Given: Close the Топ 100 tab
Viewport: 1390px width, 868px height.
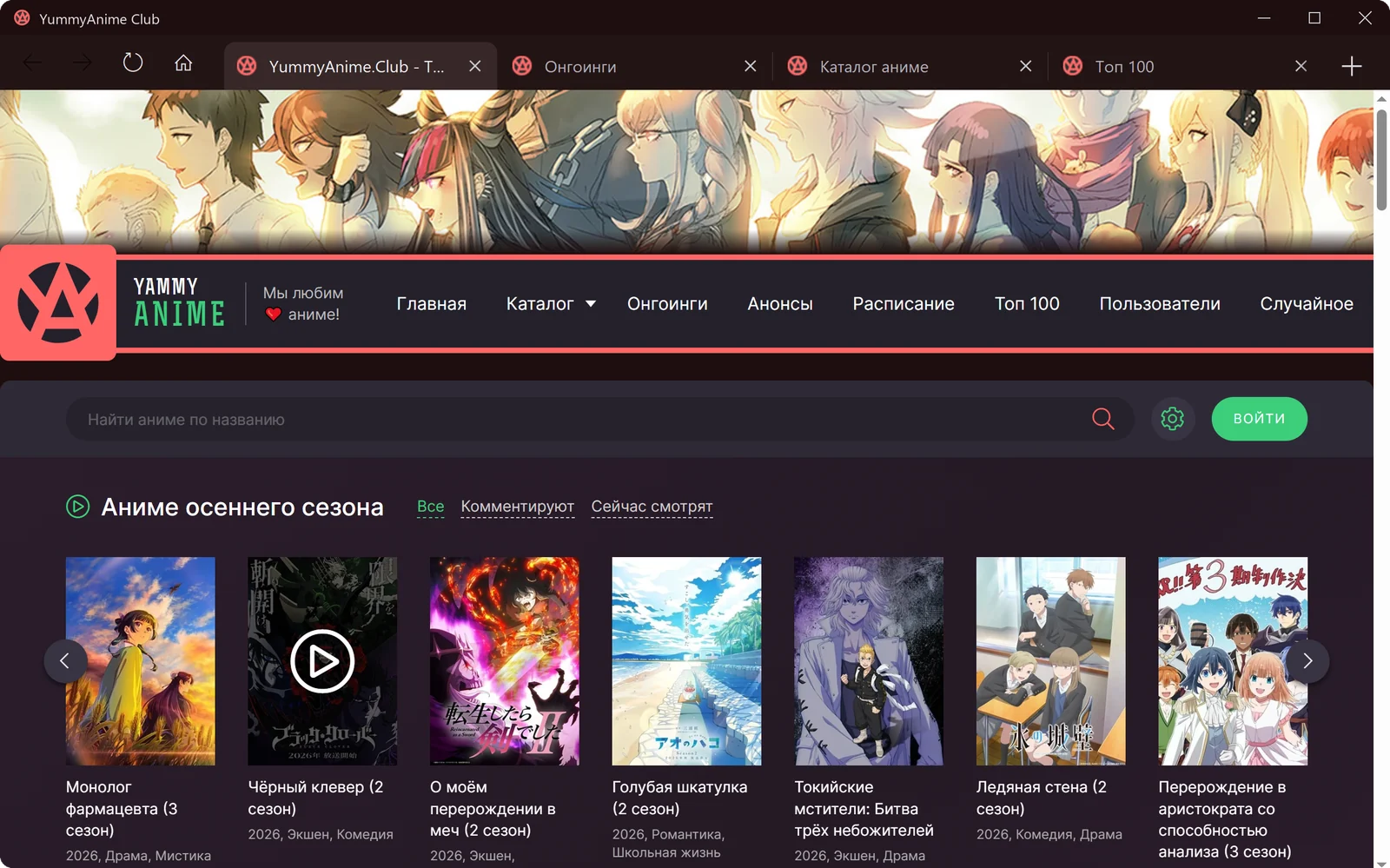Looking at the screenshot, I should point(1301,66).
